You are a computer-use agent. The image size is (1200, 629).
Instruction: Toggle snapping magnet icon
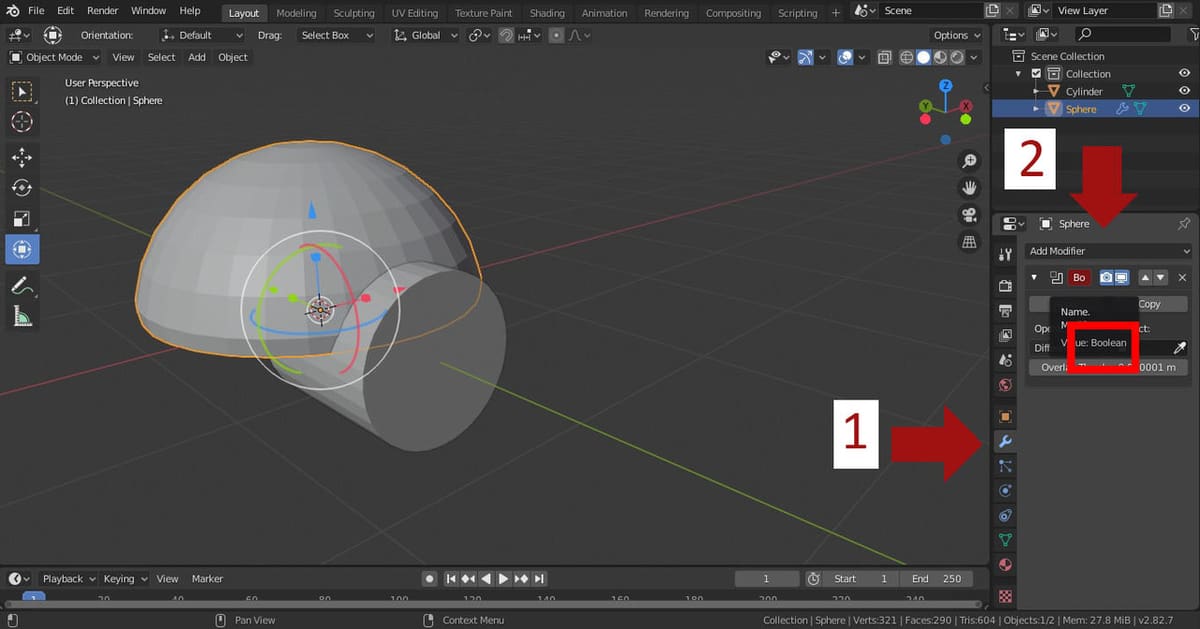pyautogui.click(x=507, y=35)
